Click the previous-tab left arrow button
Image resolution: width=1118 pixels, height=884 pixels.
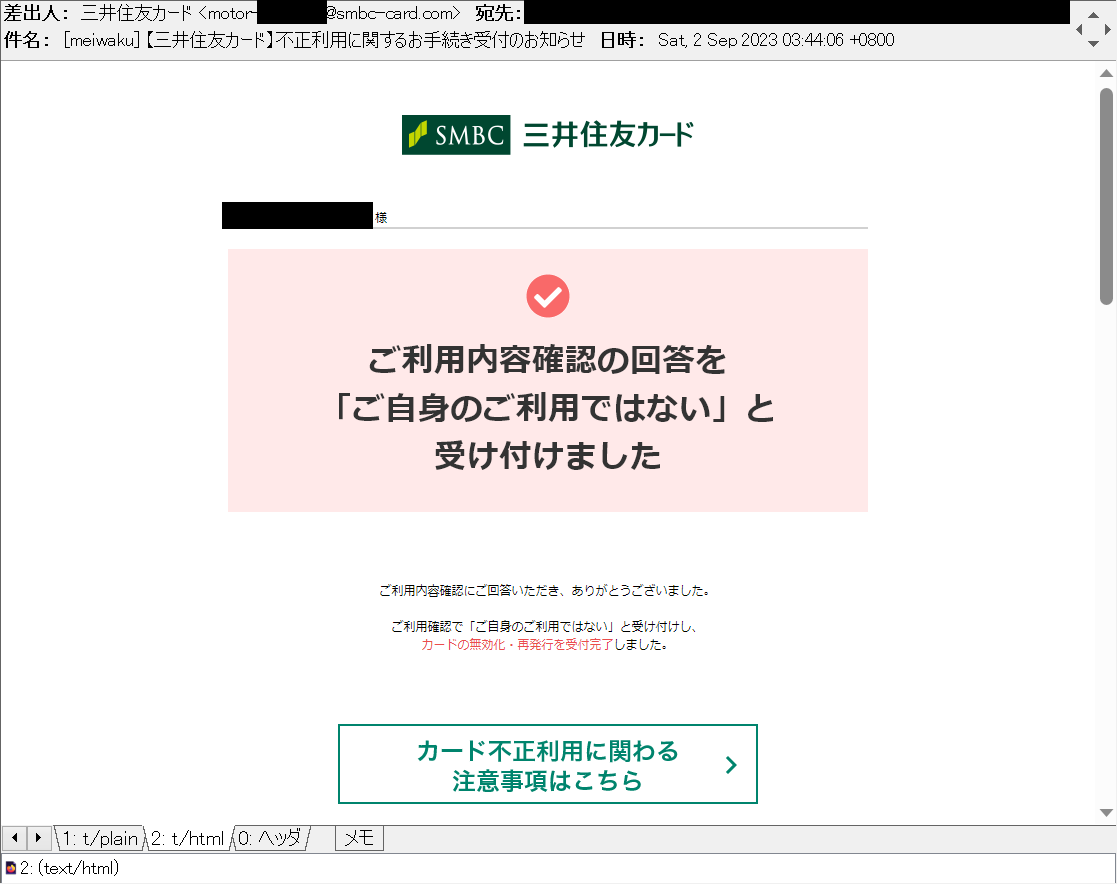(x=14, y=838)
